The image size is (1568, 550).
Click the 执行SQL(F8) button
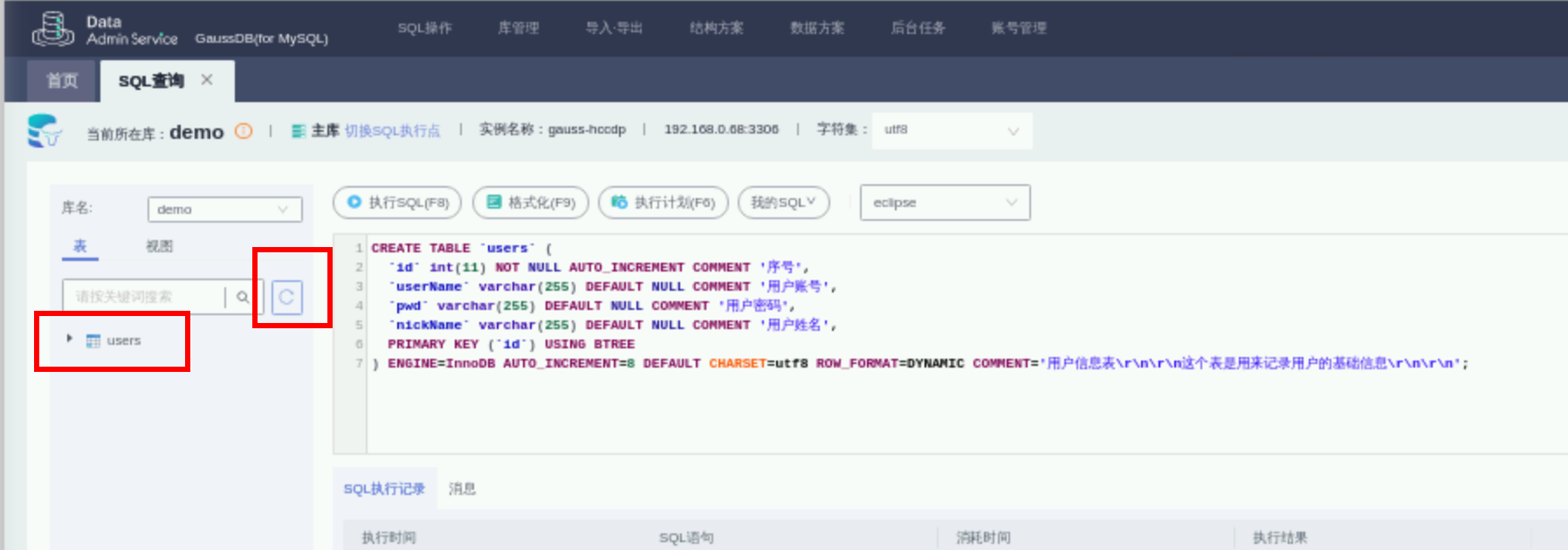[397, 203]
